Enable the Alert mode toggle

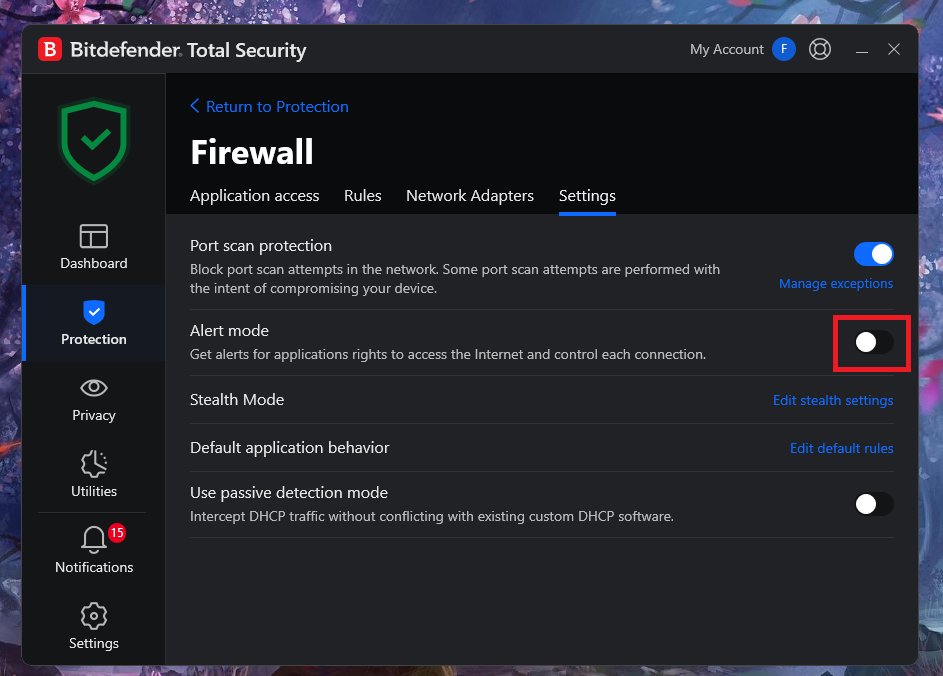(x=873, y=342)
